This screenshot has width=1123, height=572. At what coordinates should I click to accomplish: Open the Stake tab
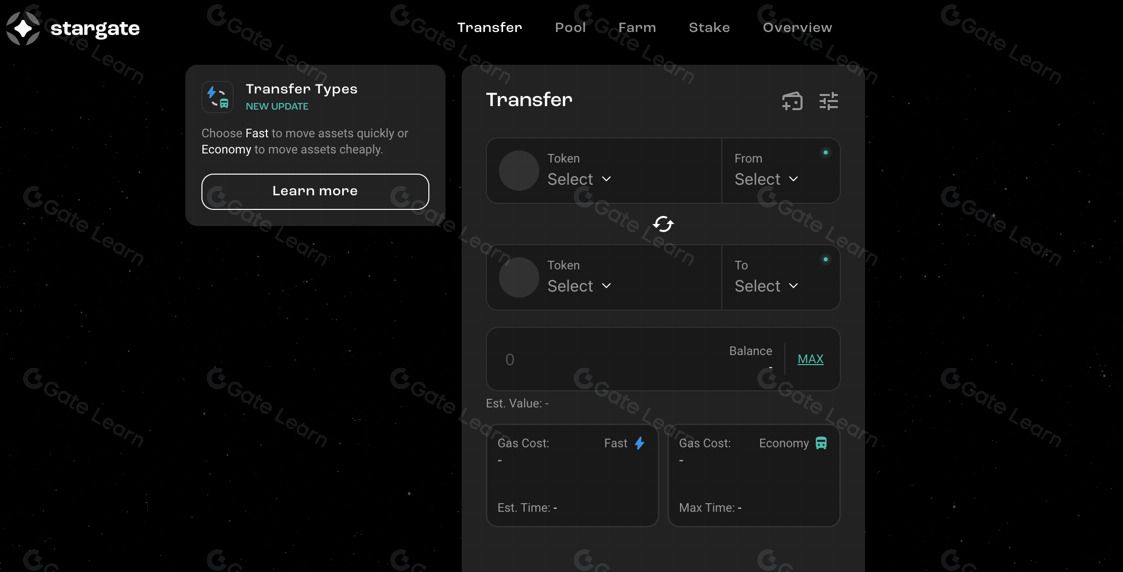(709, 27)
